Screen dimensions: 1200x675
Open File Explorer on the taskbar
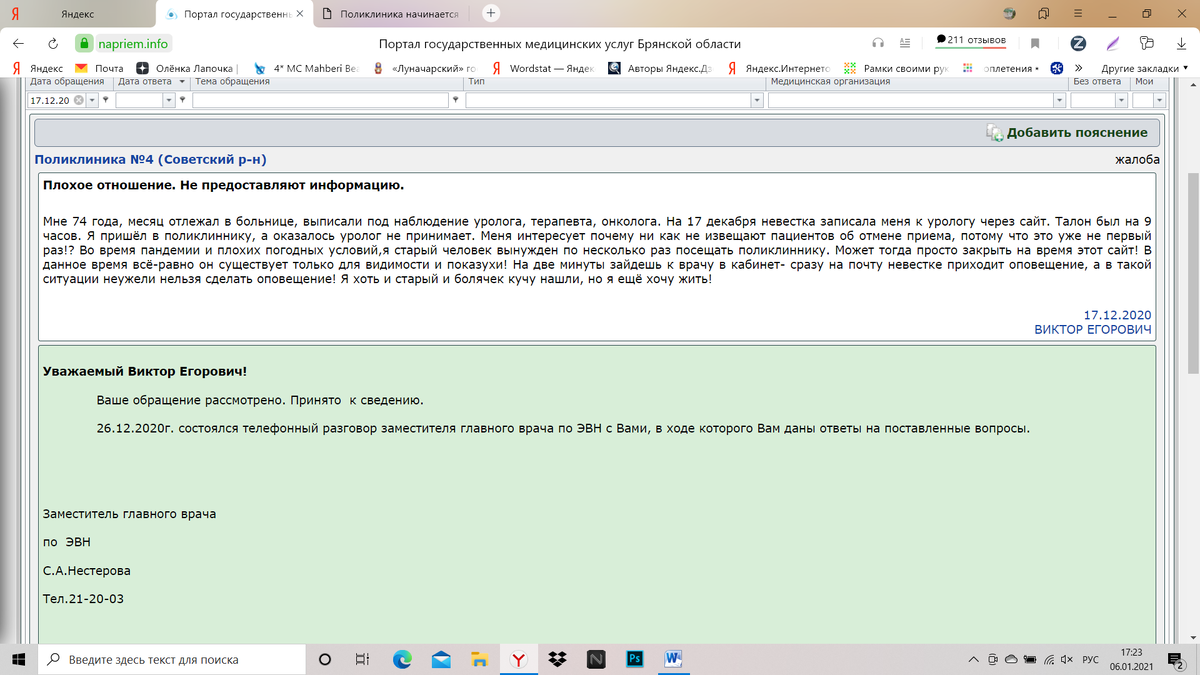point(480,659)
